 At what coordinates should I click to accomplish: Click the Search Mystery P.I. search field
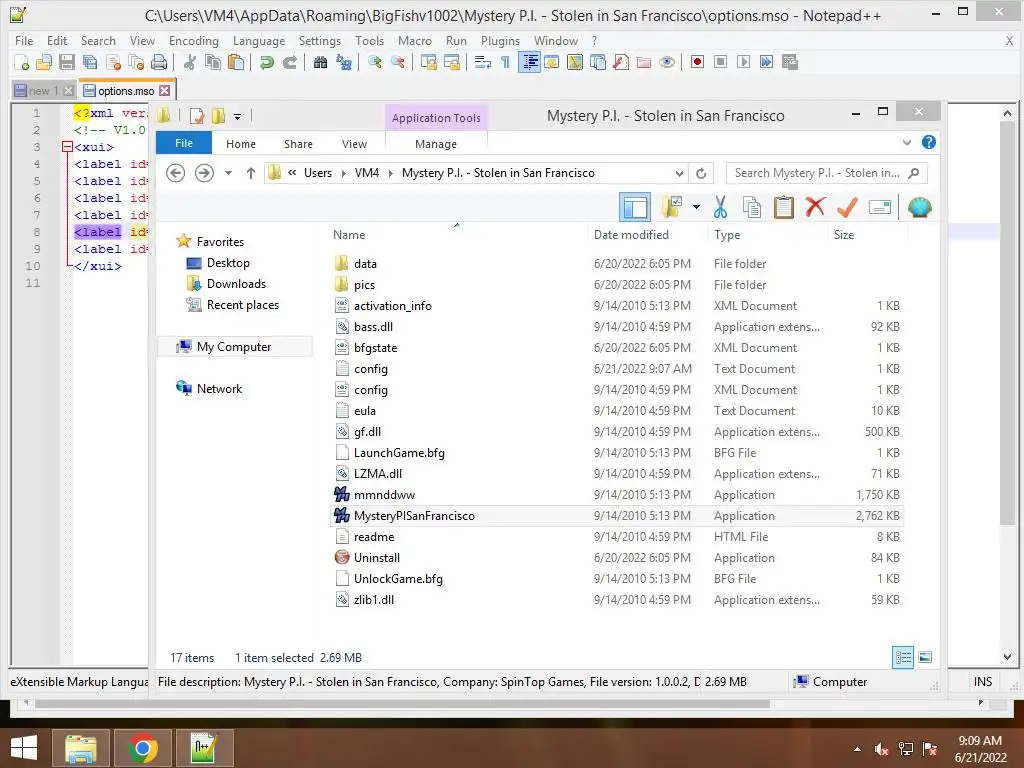(826, 173)
